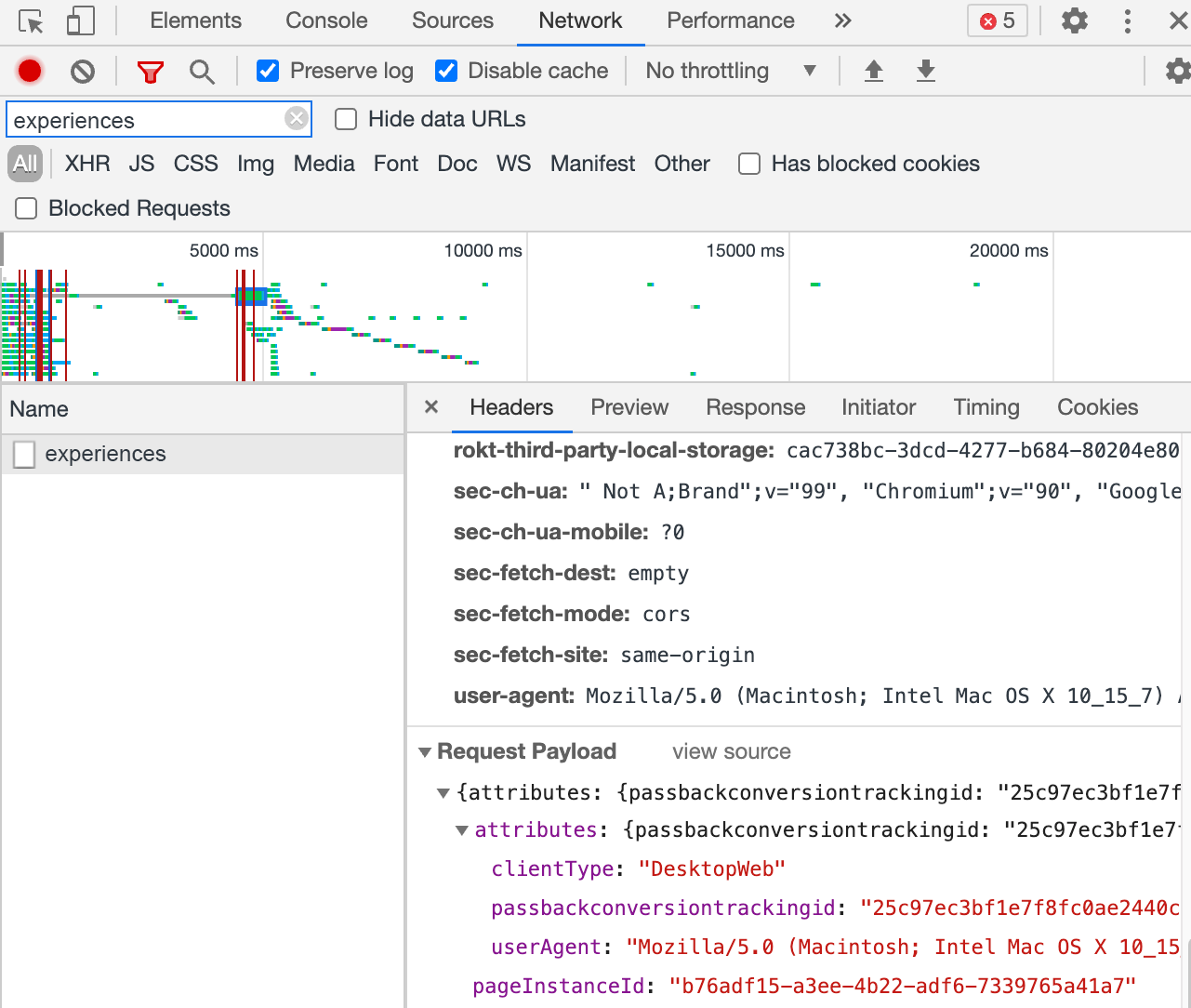Image resolution: width=1191 pixels, height=1008 pixels.
Task: Click the Name column header
Action: pyautogui.click(x=203, y=409)
